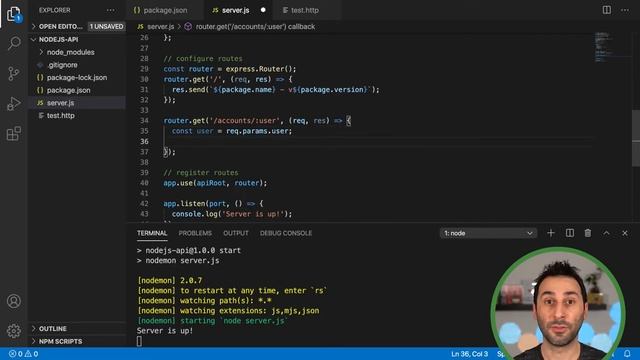Viewport: 640px width, 360px height.
Task: Click the unsaved dot on server.js tab
Action: [263, 10]
